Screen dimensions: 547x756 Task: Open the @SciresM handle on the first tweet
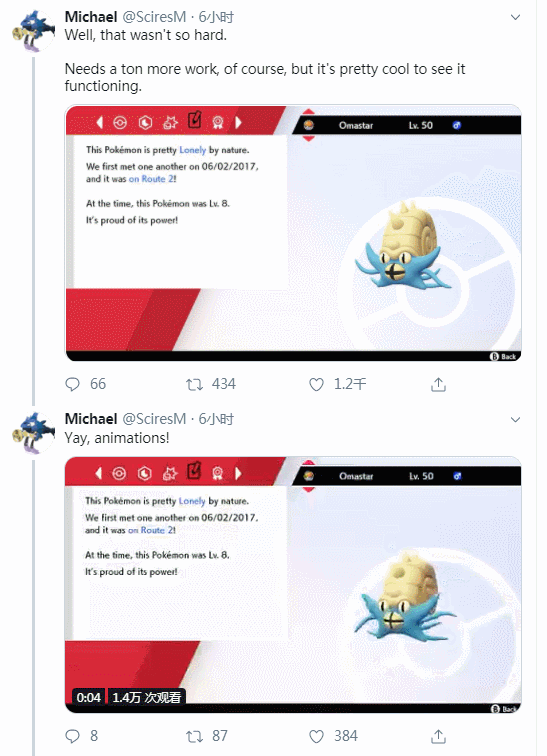pos(154,17)
